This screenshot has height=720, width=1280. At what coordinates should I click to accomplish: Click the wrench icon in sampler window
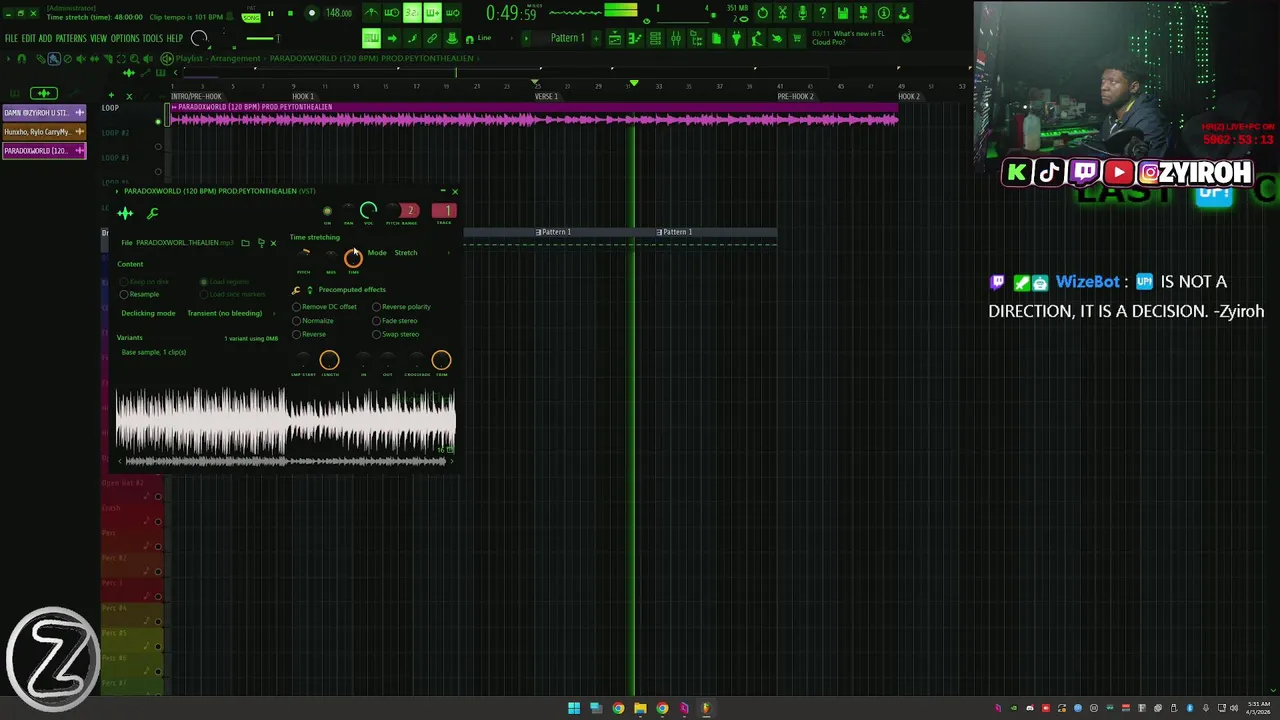pos(152,213)
